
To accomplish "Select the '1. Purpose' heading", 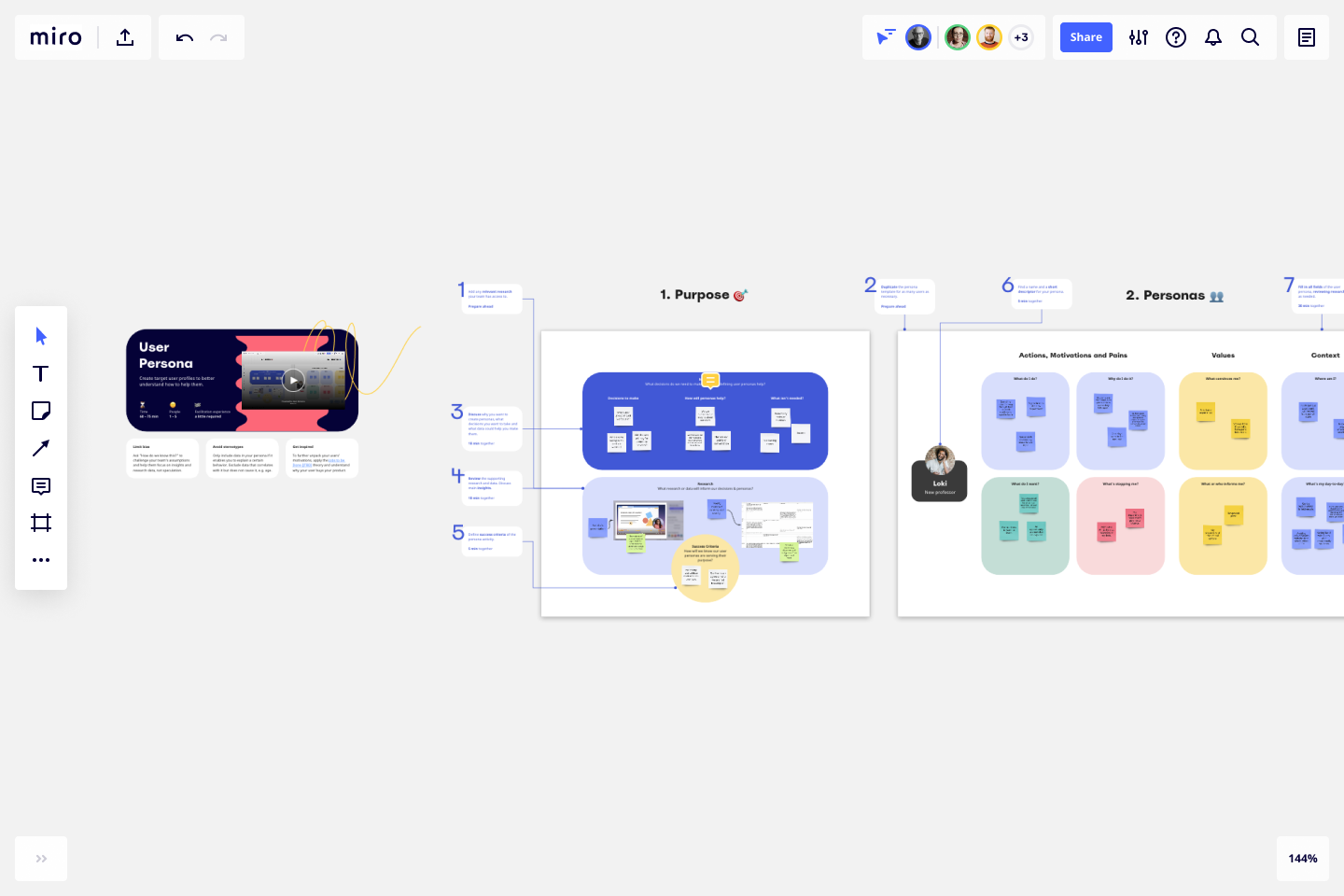I will tap(704, 295).
